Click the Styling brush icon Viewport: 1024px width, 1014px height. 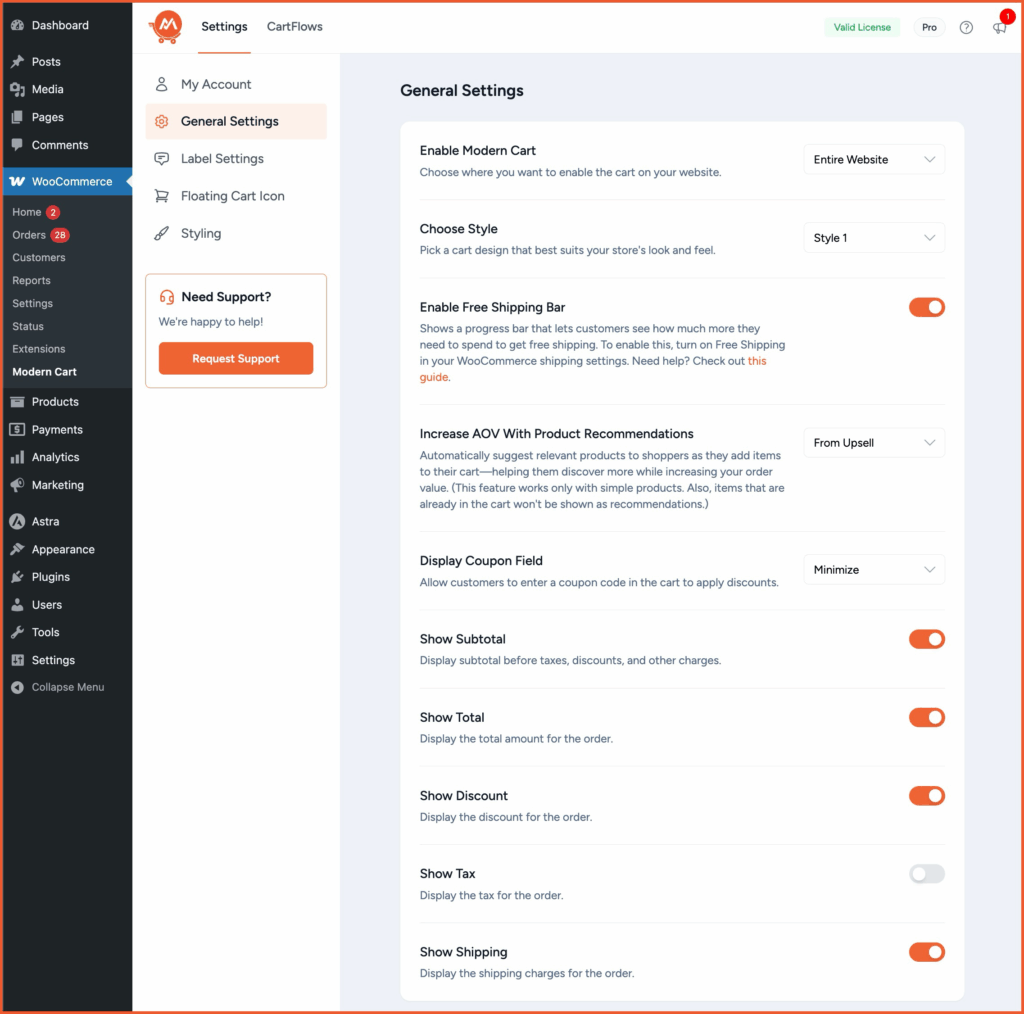pyautogui.click(x=161, y=233)
